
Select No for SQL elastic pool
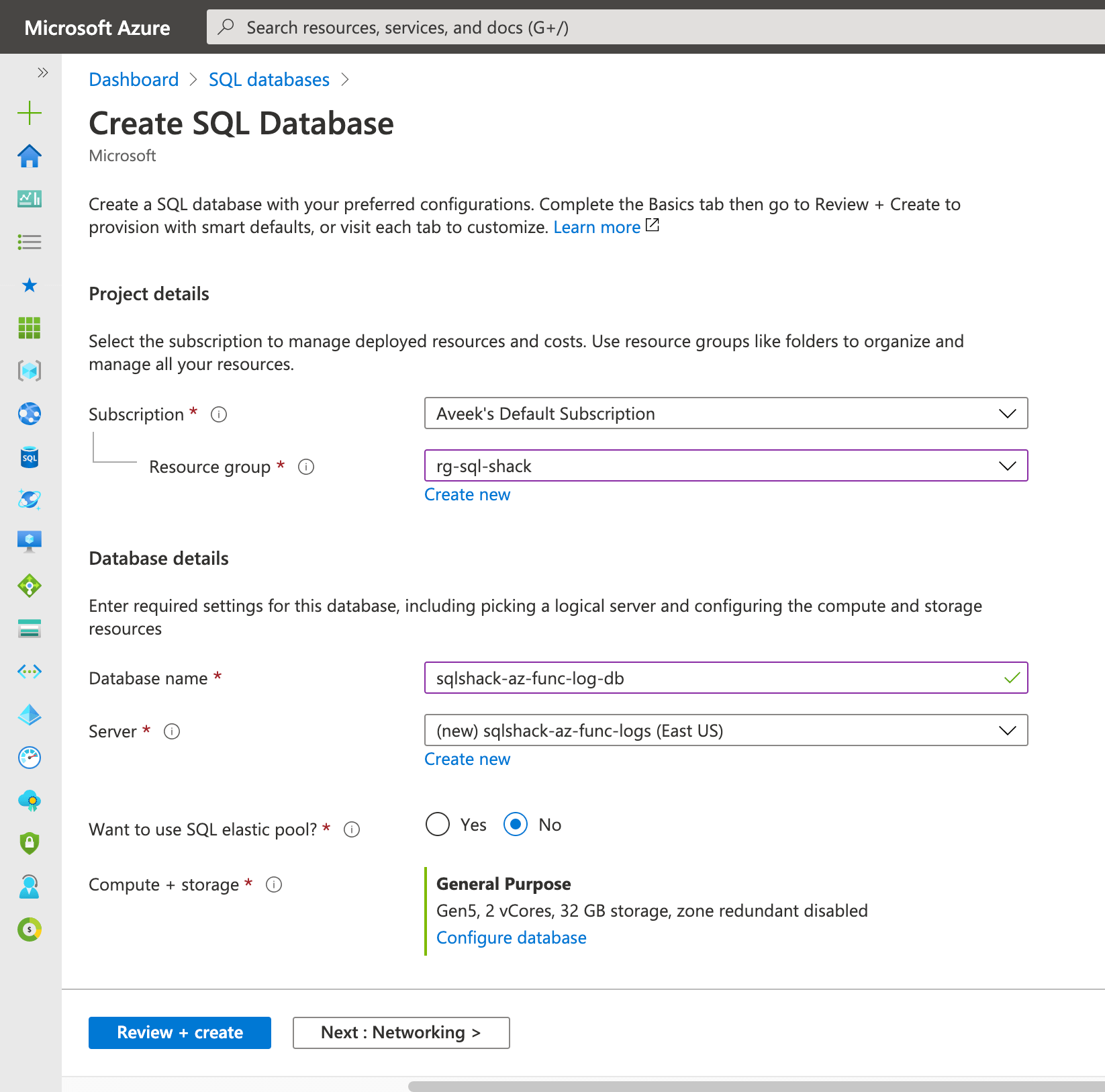(514, 824)
